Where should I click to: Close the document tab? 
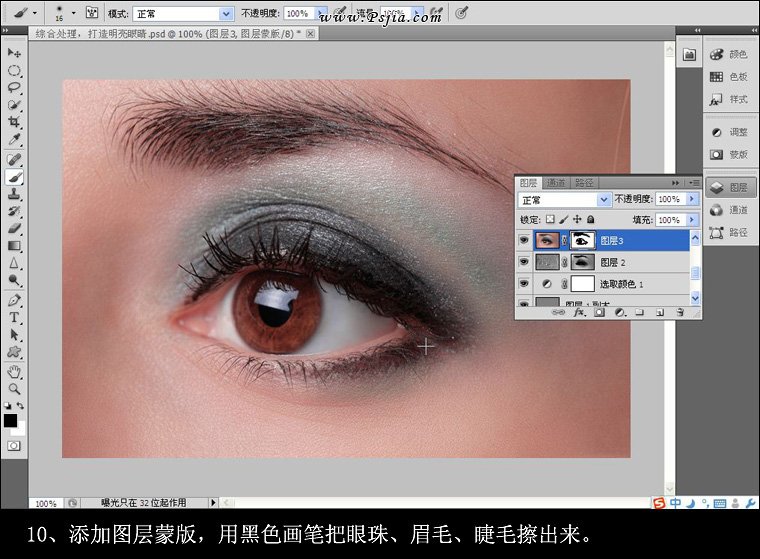point(310,33)
